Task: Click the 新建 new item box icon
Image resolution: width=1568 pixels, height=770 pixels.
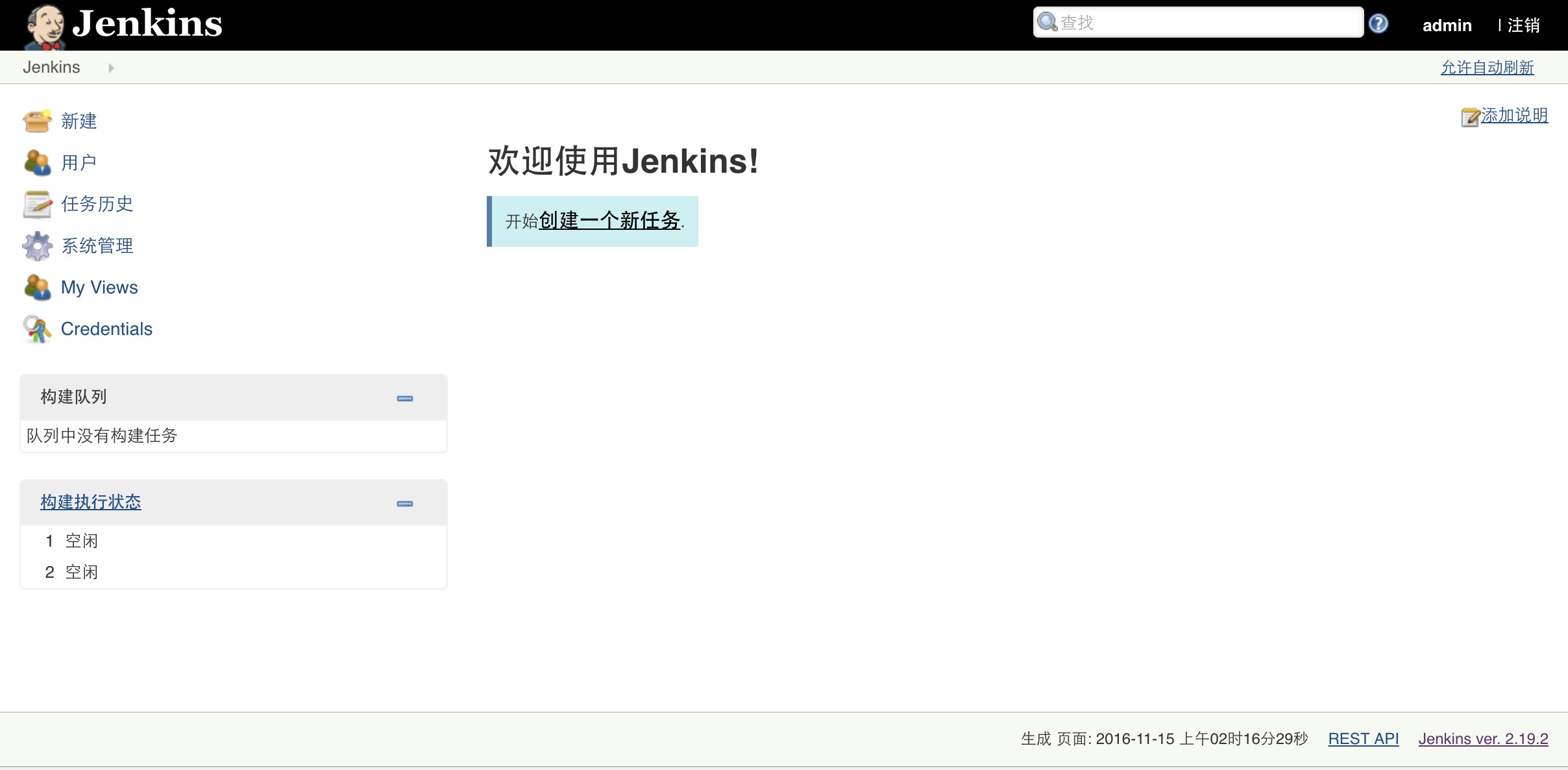Action: [37, 121]
